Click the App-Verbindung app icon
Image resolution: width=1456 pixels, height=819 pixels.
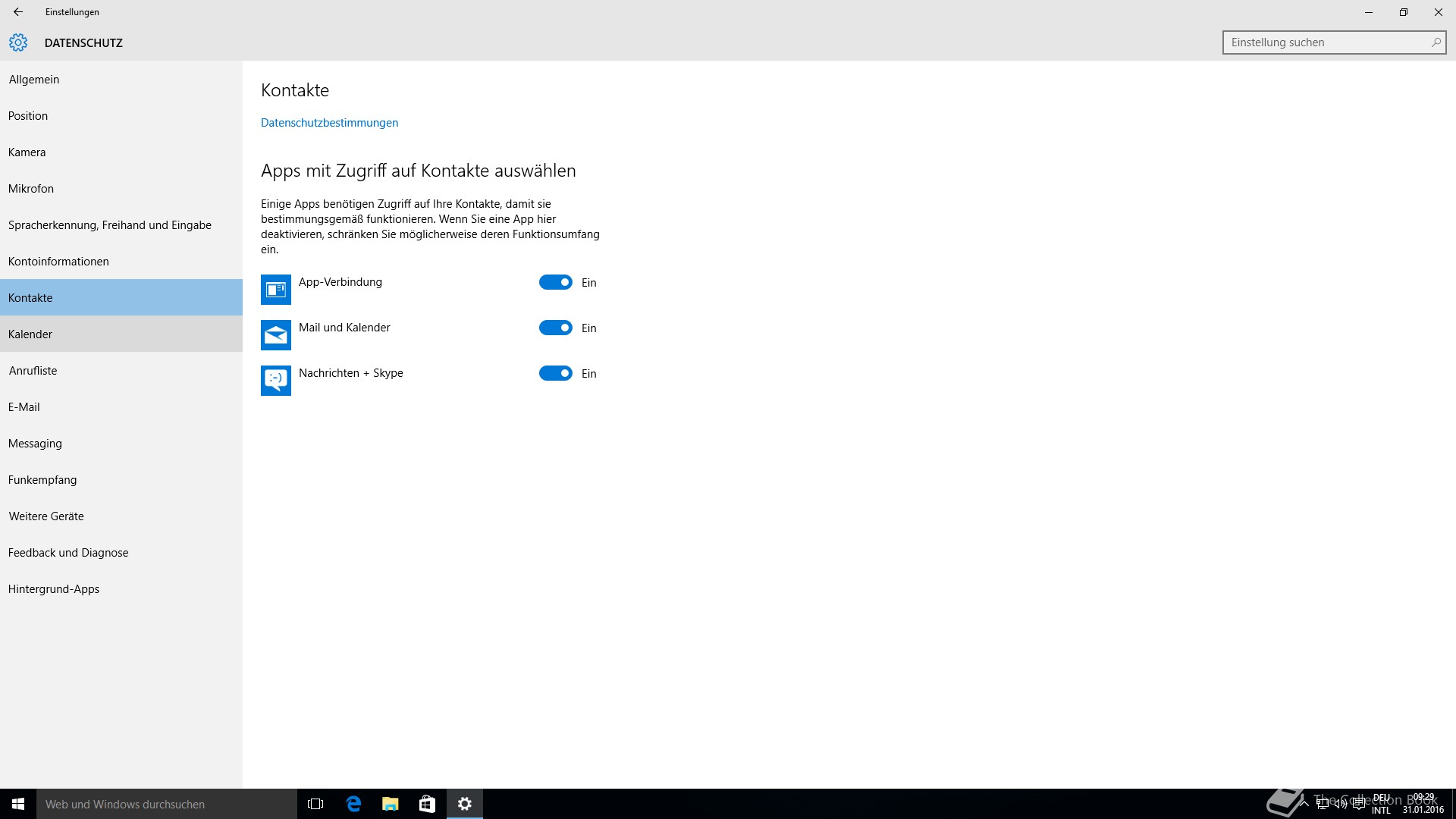[276, 290]
